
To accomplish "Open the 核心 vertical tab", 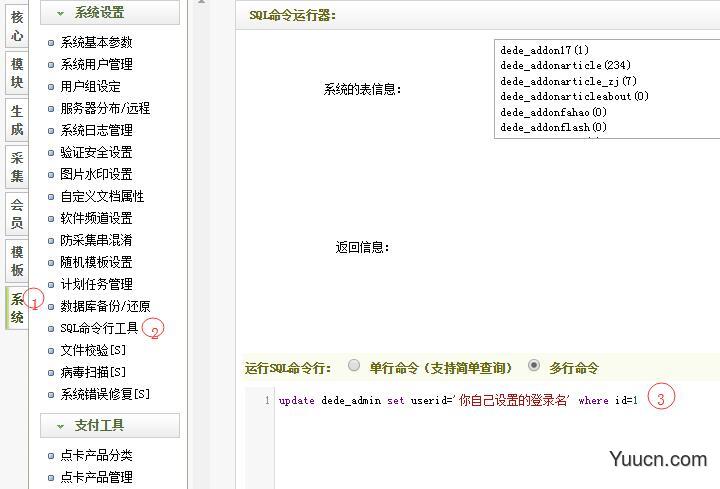I will (17, 26).
